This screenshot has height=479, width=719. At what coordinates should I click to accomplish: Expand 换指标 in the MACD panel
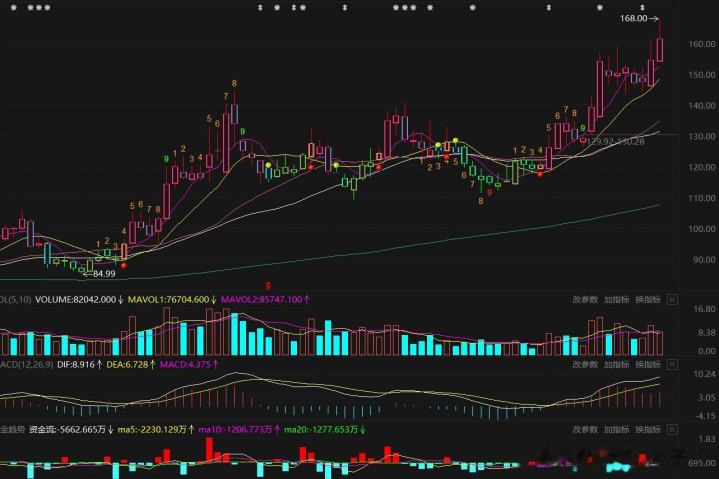pos(647,364)
